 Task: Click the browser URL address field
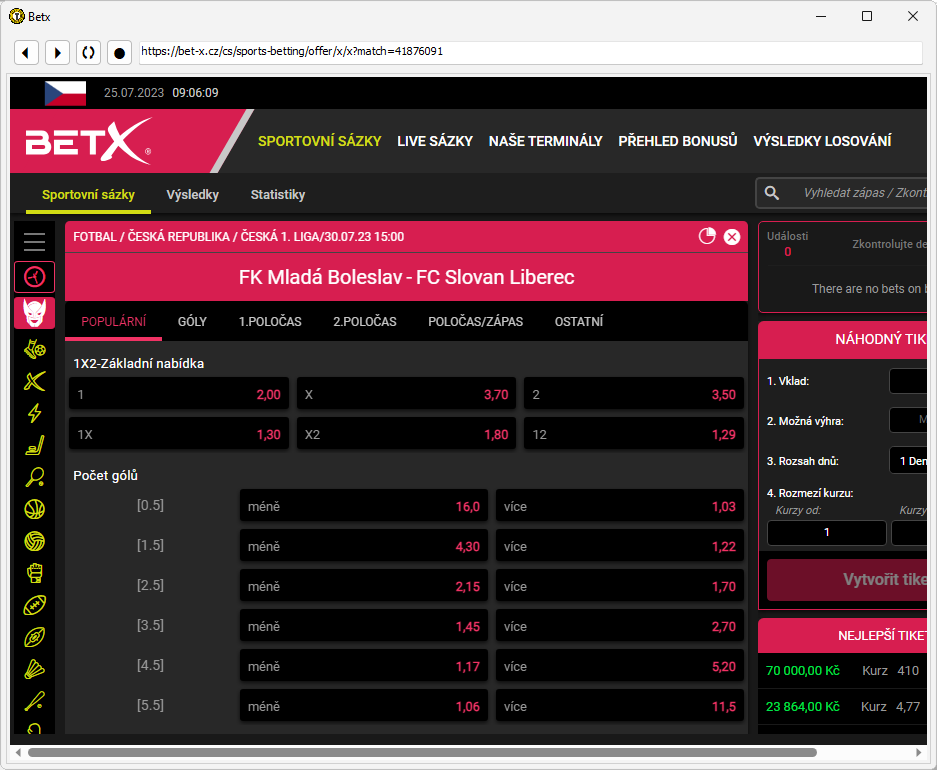click(x=531, y=52)
